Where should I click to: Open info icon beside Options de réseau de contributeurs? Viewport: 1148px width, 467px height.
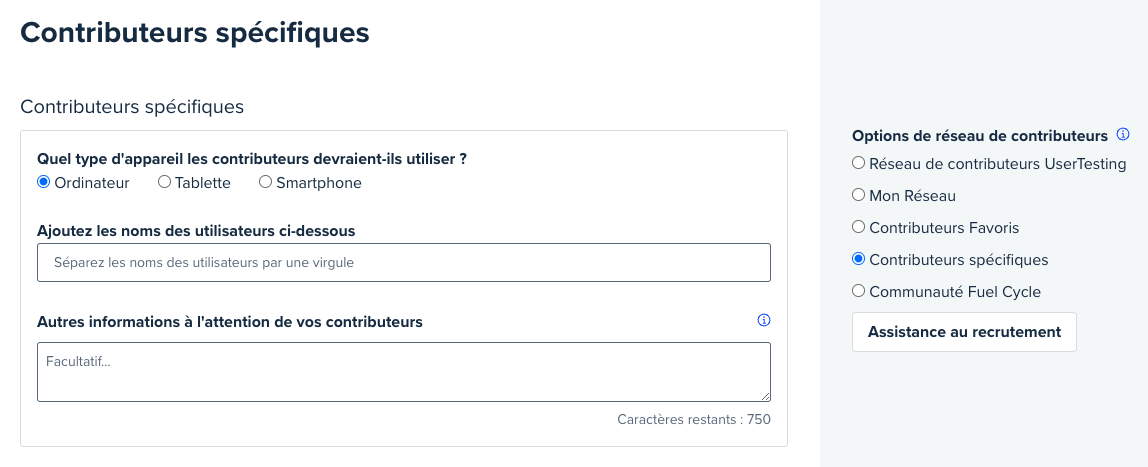tap(1122, 135)
